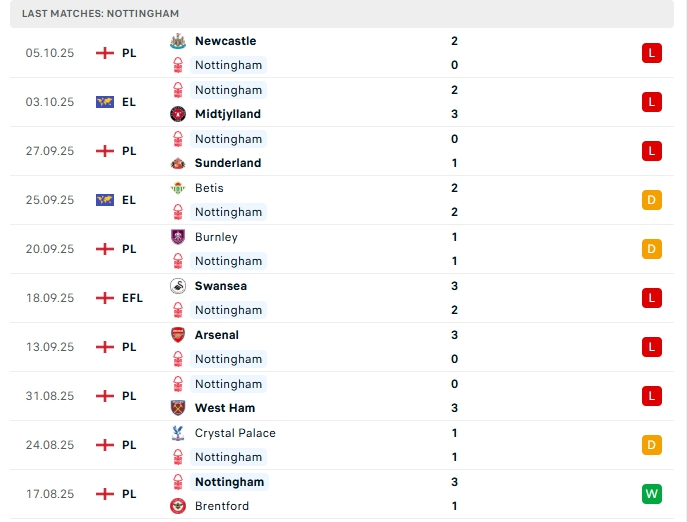This screenshot has height=522, width=687.
Task: Click the Crystal Palace crest icon
Action: 178,433
